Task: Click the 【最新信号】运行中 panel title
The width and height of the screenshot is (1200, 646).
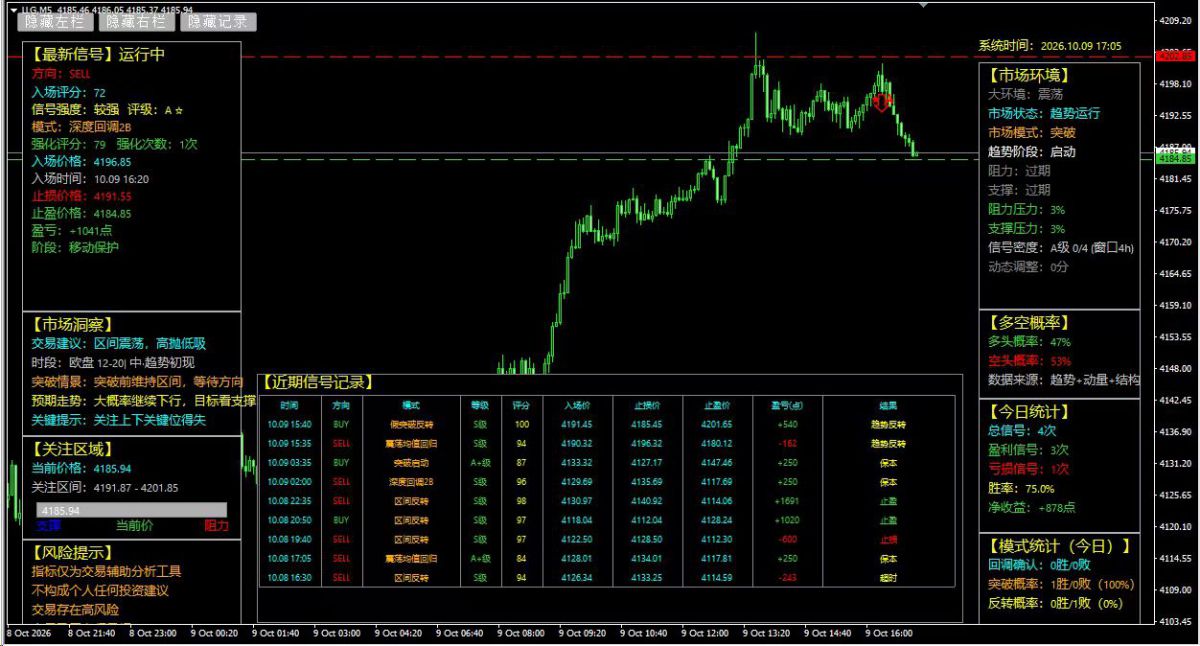Action: pos(98,54)
